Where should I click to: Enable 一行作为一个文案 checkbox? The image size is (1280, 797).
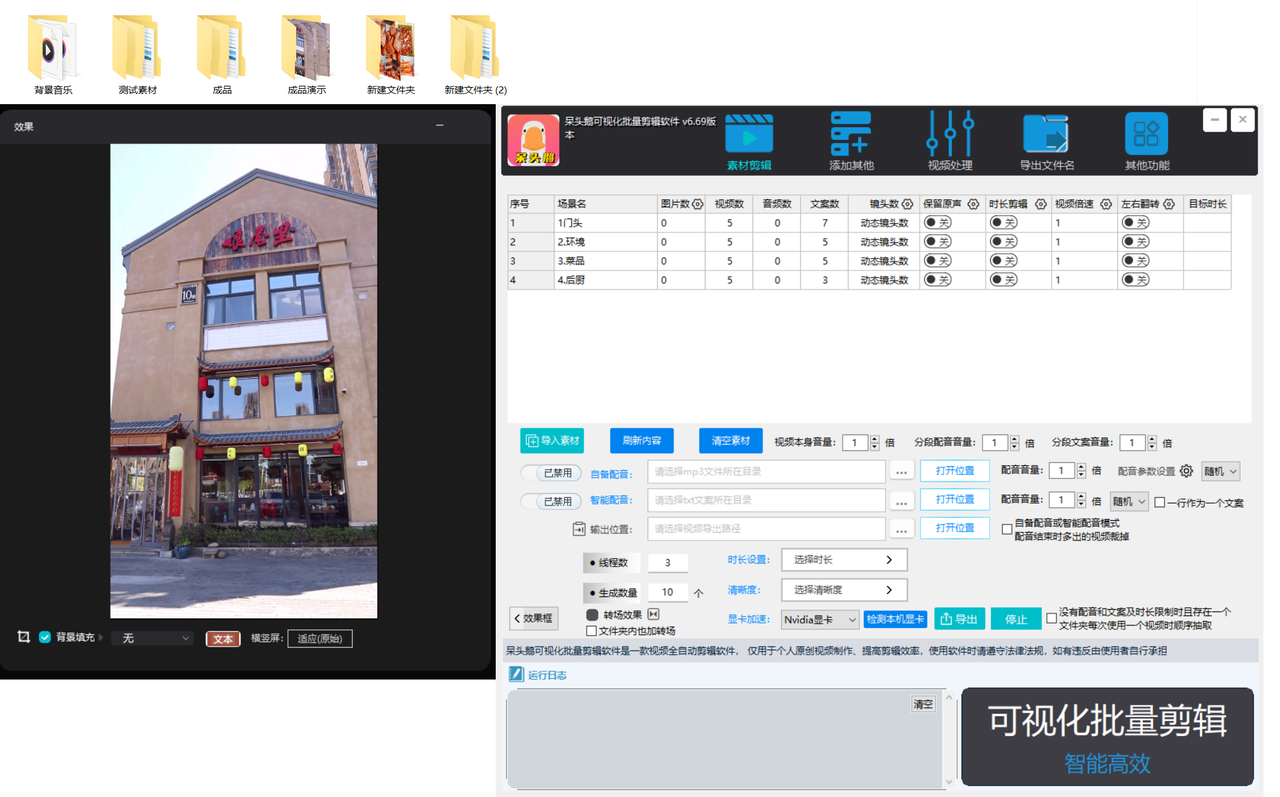pos(1160,502)
